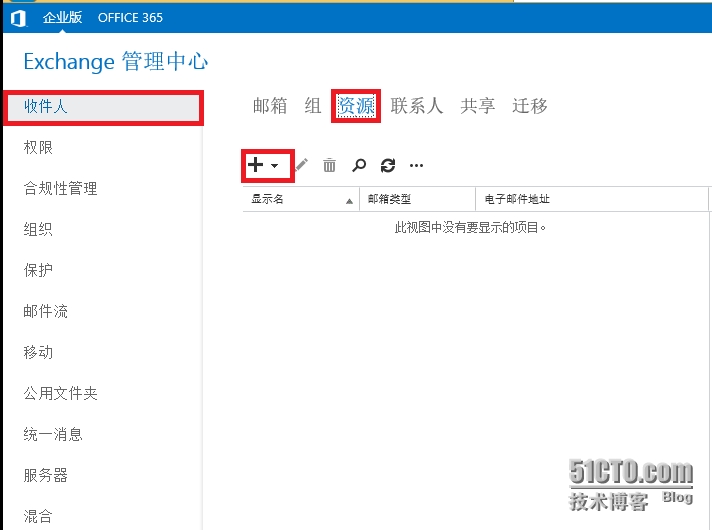Open the more options ellipsis
The width and height of the screenshot is (712, 530).
tap(416, 165)
